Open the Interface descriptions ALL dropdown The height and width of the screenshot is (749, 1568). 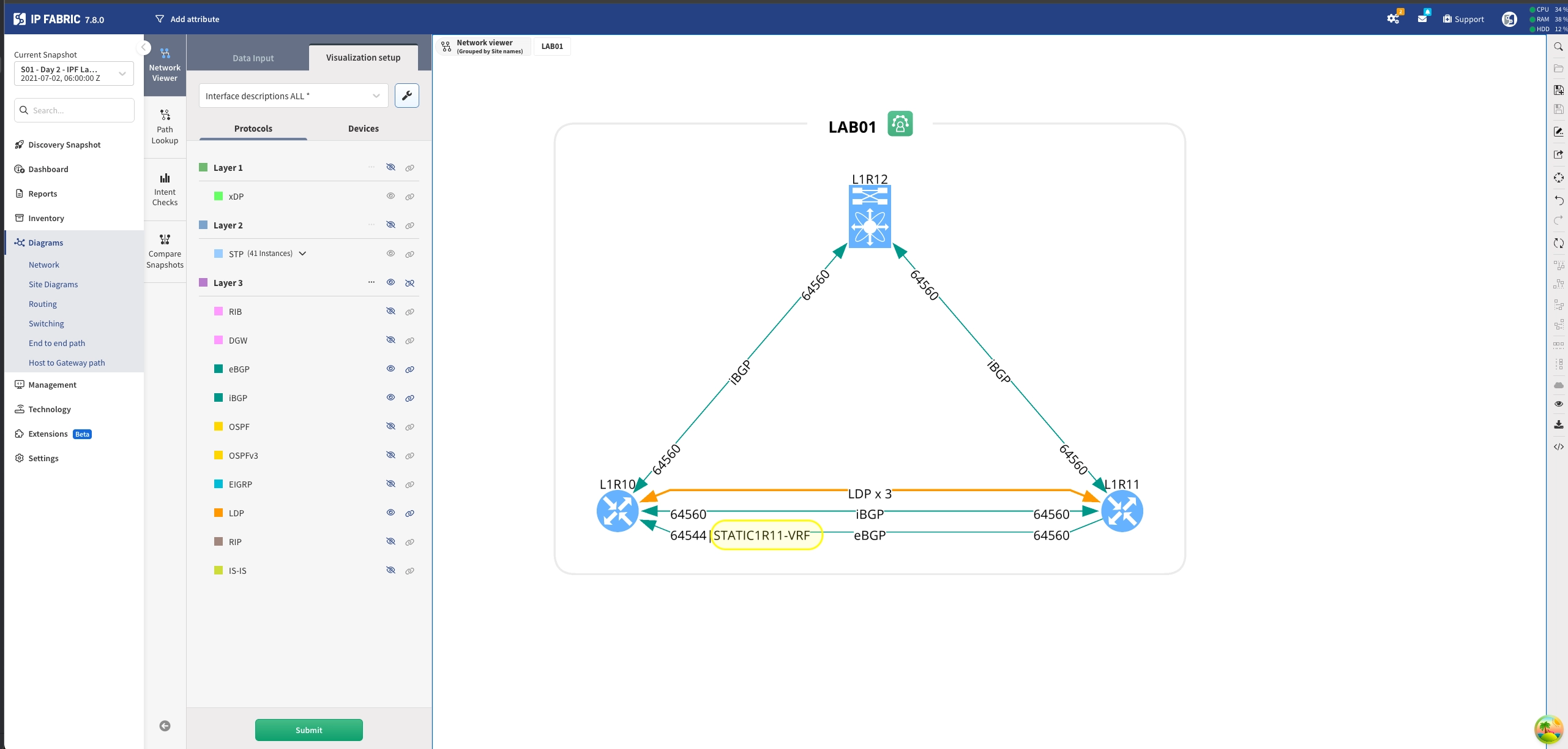[293, 96]
